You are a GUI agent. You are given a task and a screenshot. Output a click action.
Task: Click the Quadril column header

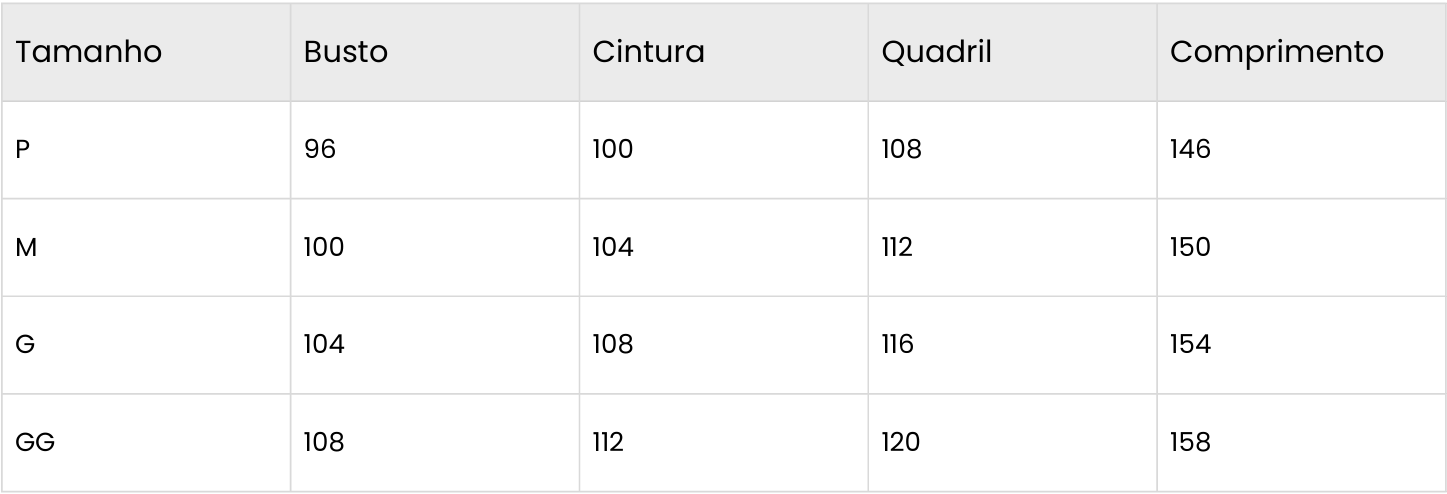937,53
